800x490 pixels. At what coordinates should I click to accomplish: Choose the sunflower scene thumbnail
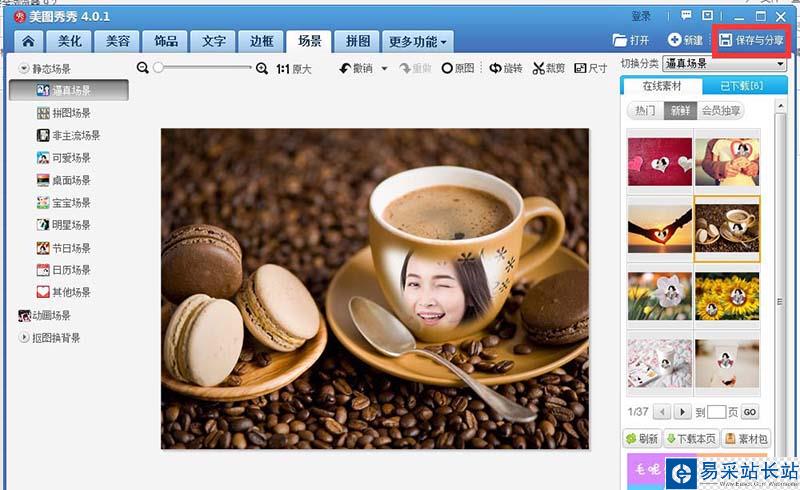(x=727, y=296)
